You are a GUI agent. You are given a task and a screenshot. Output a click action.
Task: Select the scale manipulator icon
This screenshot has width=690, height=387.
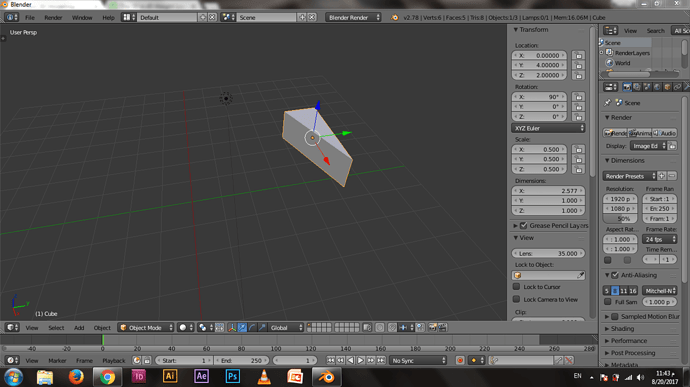click(262, 328)
